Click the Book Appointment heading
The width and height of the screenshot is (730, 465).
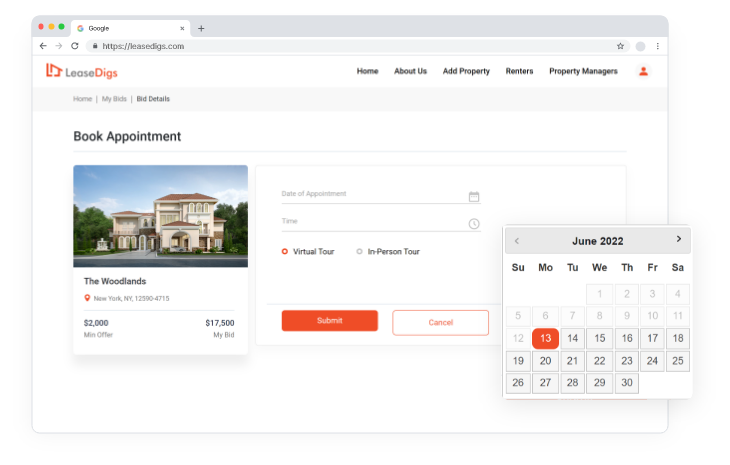tap(127, 136)
